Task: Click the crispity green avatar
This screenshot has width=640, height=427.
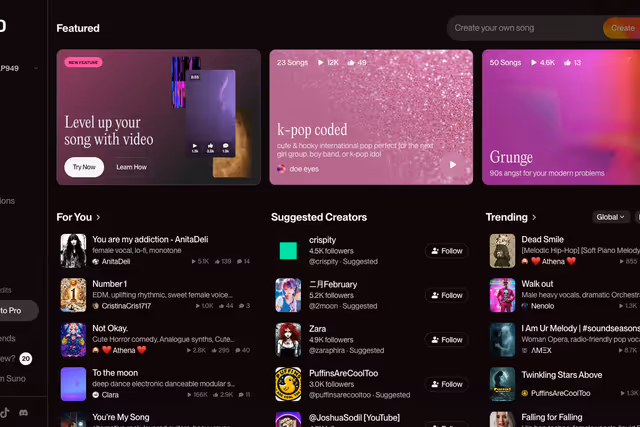Action: [288, 251]
